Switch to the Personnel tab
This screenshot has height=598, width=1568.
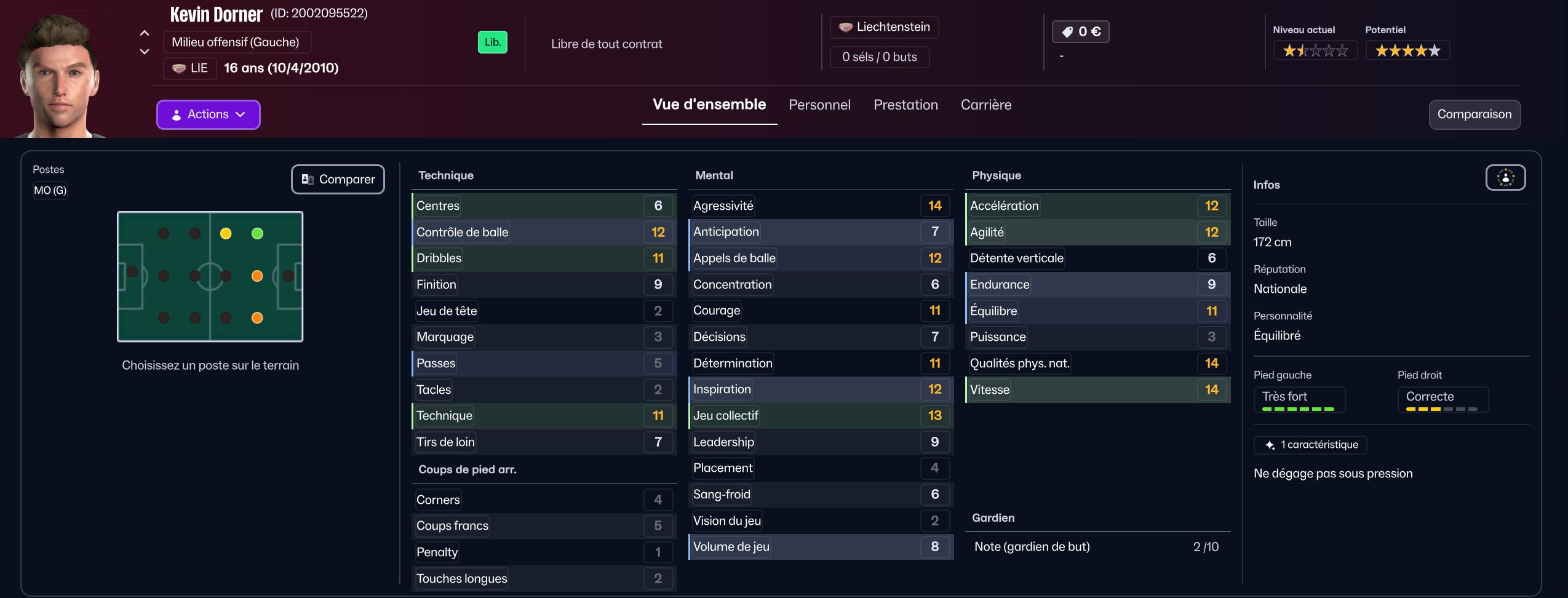point(819,105)
